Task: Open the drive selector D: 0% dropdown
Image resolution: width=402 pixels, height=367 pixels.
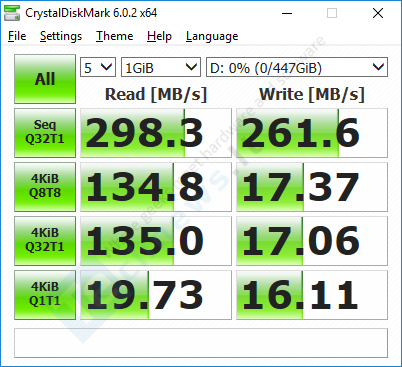Action: (297, 67)
